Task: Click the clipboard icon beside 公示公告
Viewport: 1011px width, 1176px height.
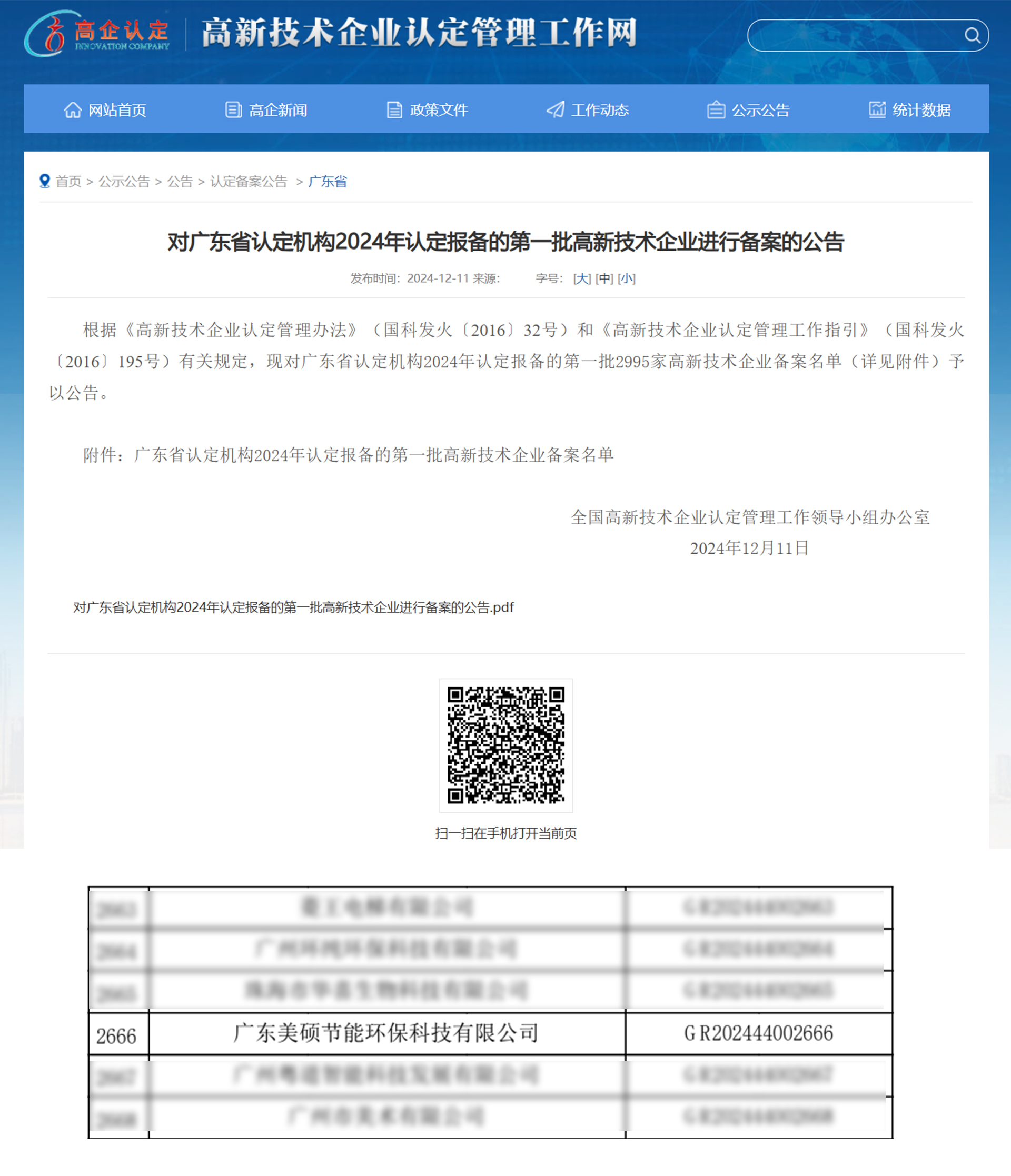Action: [x=716, y=109]
